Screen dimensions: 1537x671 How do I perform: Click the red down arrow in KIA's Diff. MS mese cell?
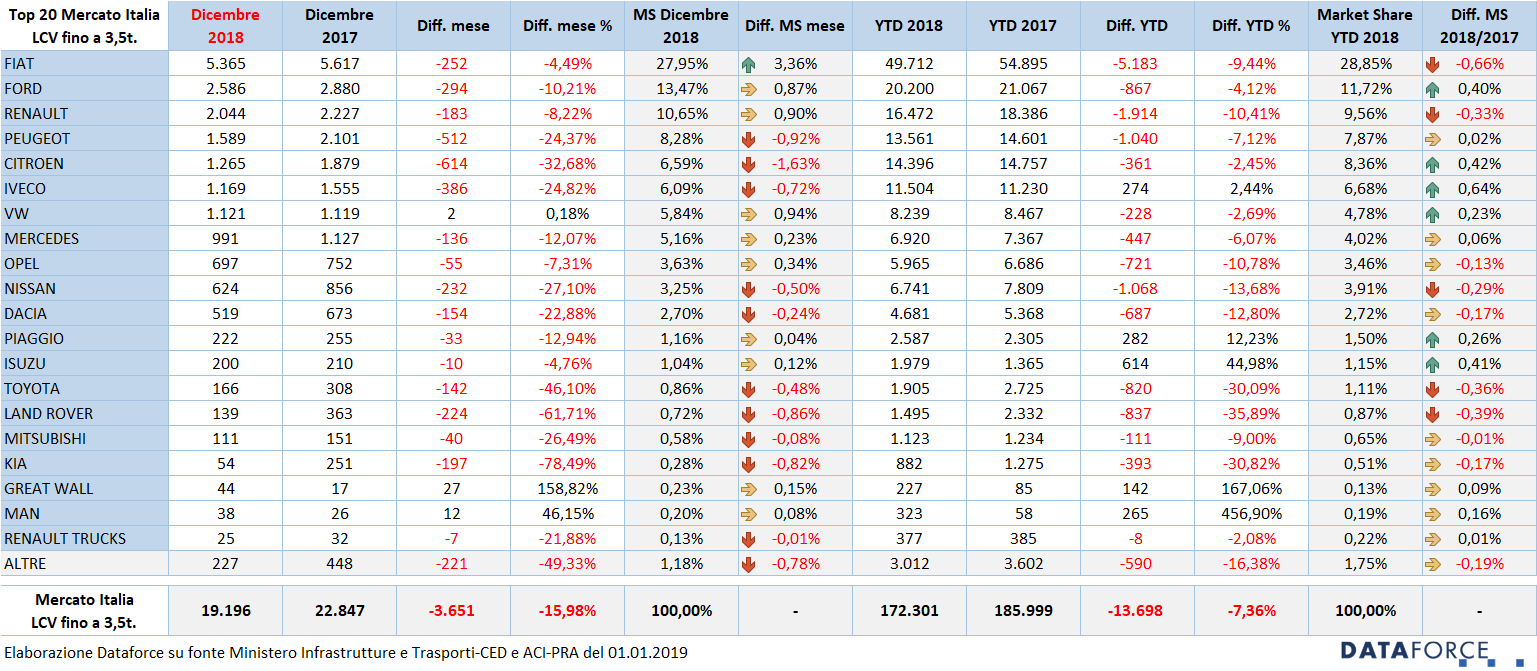(749, 464)
